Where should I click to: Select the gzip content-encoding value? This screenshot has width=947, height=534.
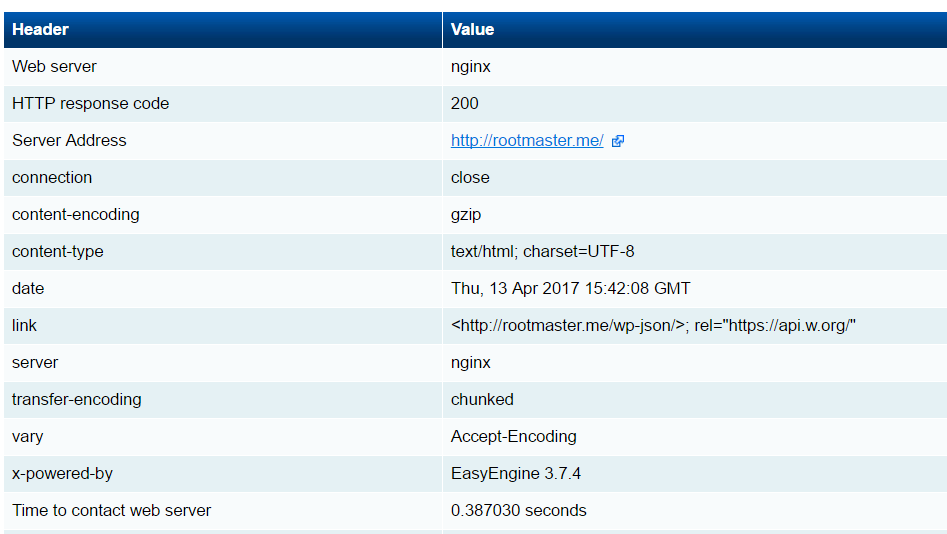coord(466,215)
